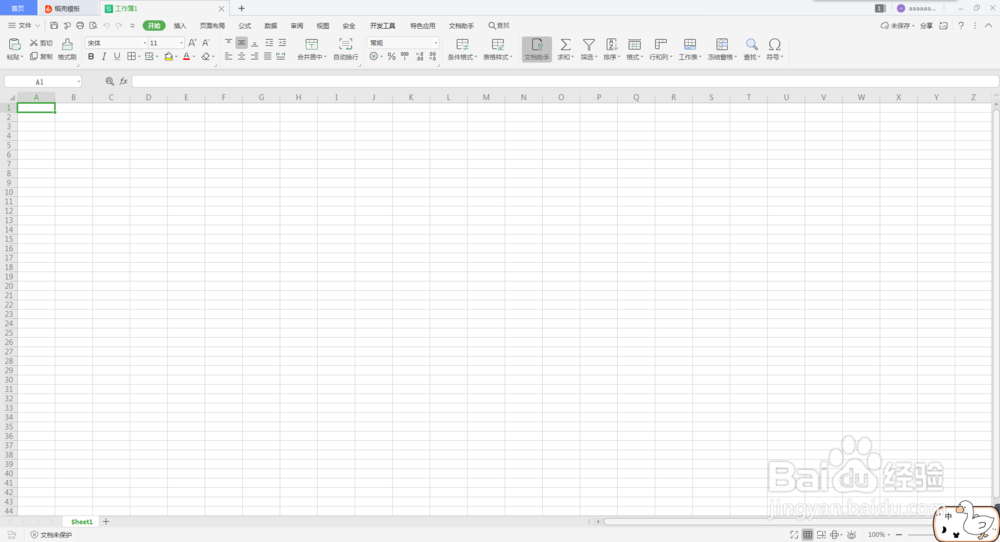Switch to the Formulas (公式) tab

245,26
